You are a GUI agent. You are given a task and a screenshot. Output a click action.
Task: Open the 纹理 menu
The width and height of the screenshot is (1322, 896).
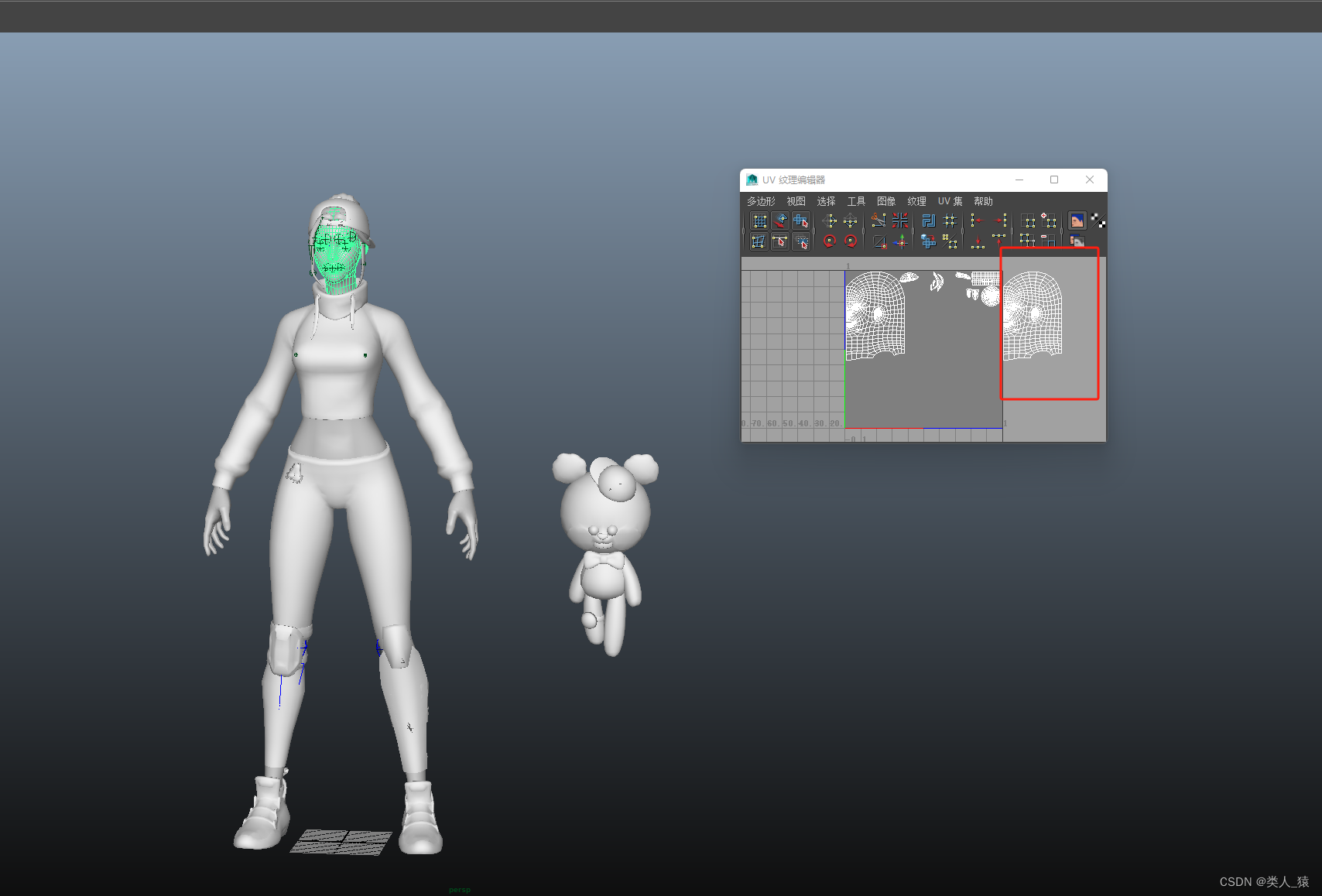tap(917, 201)
